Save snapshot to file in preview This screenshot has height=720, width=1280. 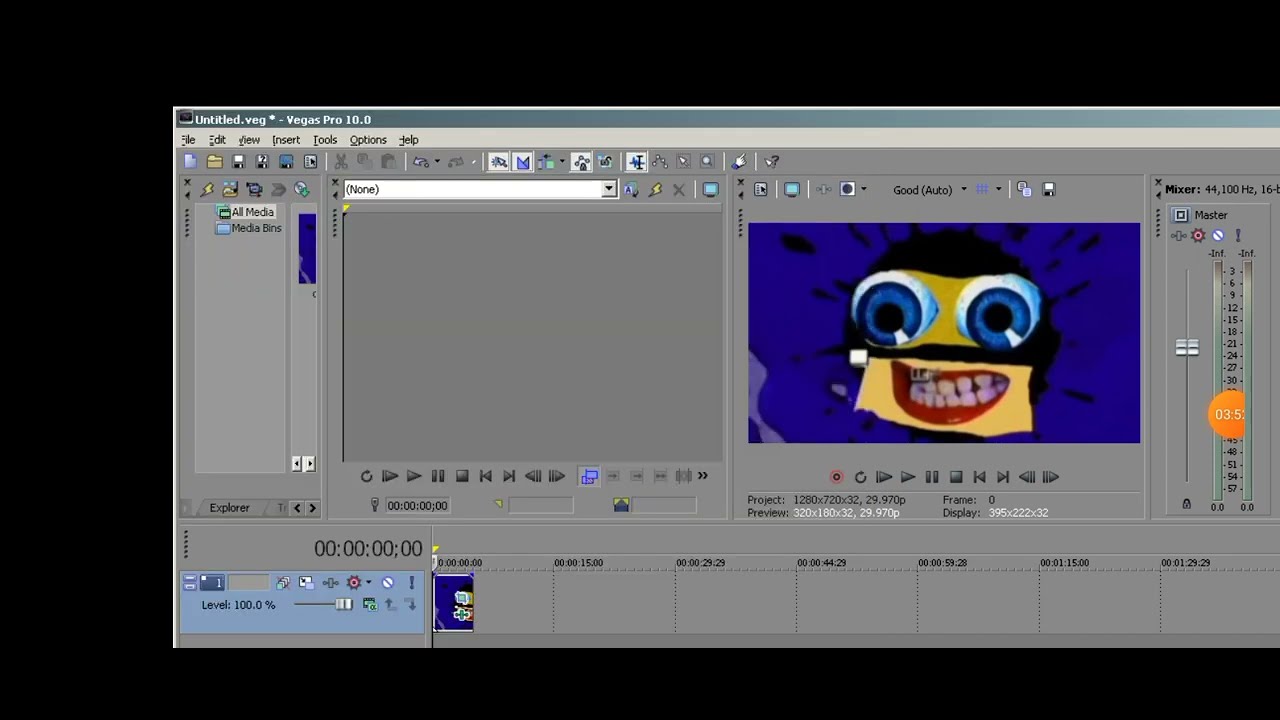pyautogui.click(x=1048, y=189)
